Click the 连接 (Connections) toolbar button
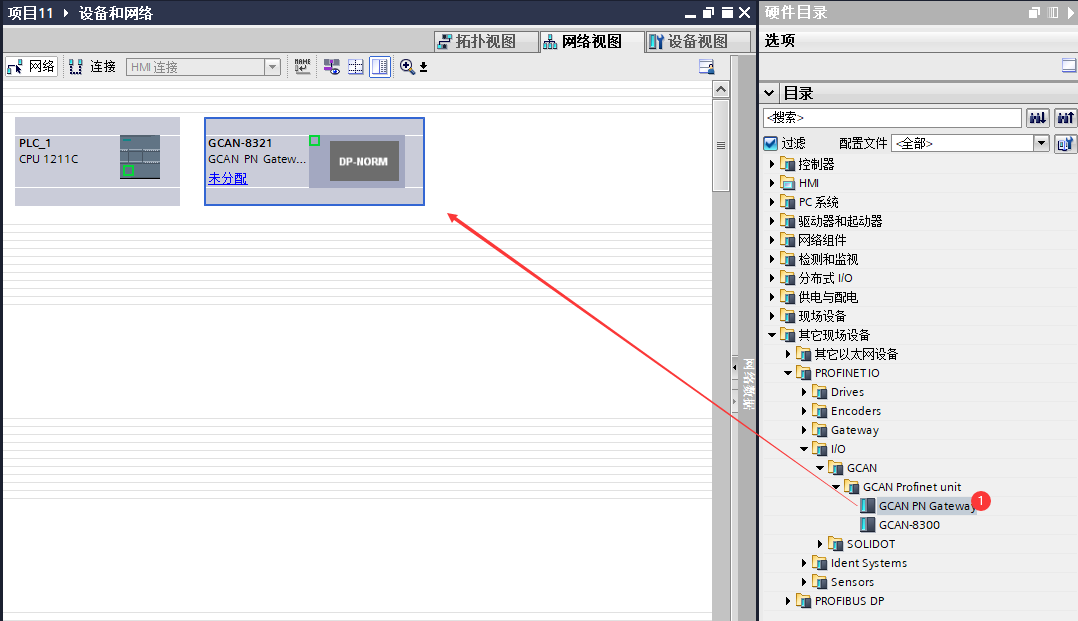 click(x=92, y=67)
